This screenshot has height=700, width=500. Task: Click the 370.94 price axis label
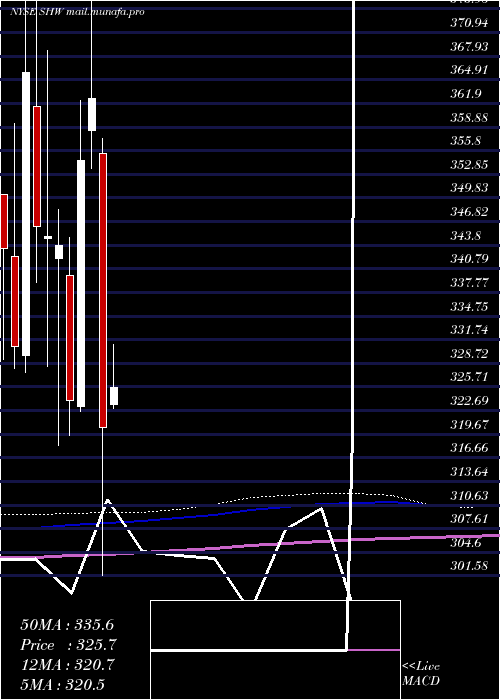click(469, 23)
